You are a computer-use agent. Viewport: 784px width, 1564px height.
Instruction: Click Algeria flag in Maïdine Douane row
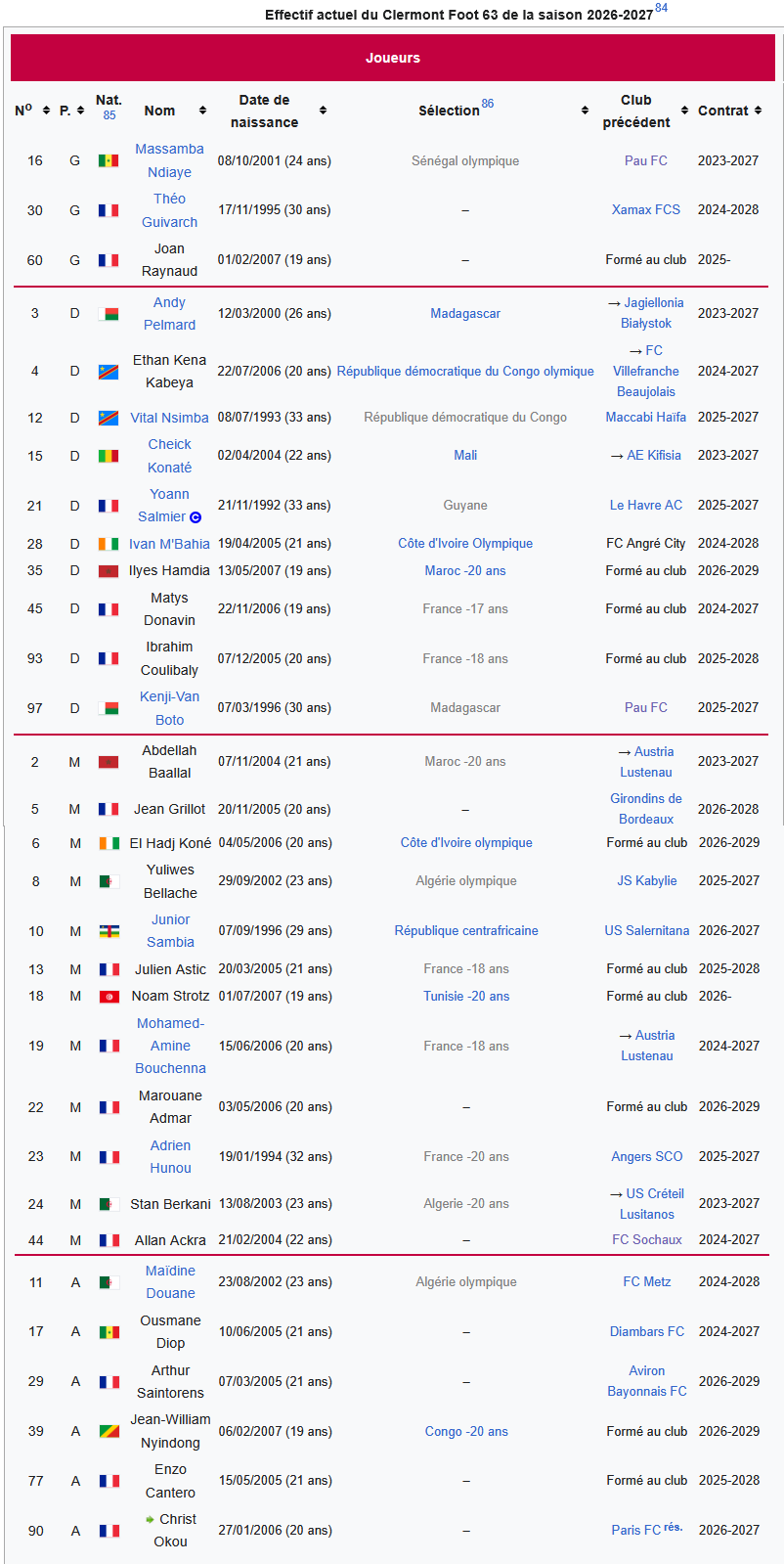(109, 1282)
